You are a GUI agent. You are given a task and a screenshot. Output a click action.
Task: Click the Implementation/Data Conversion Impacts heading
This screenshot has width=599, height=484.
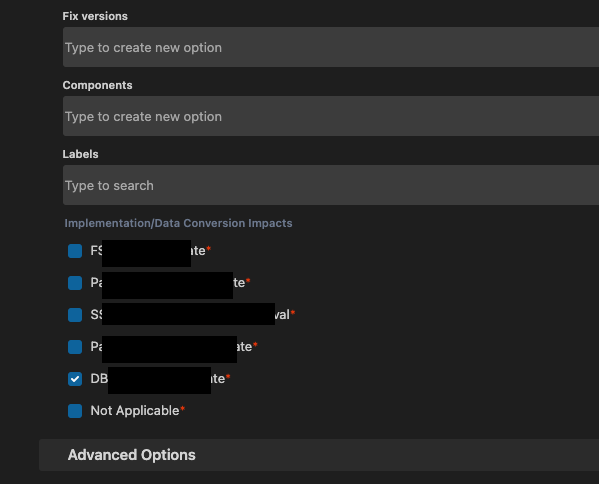pyautogui.click(x=178, y=223)
